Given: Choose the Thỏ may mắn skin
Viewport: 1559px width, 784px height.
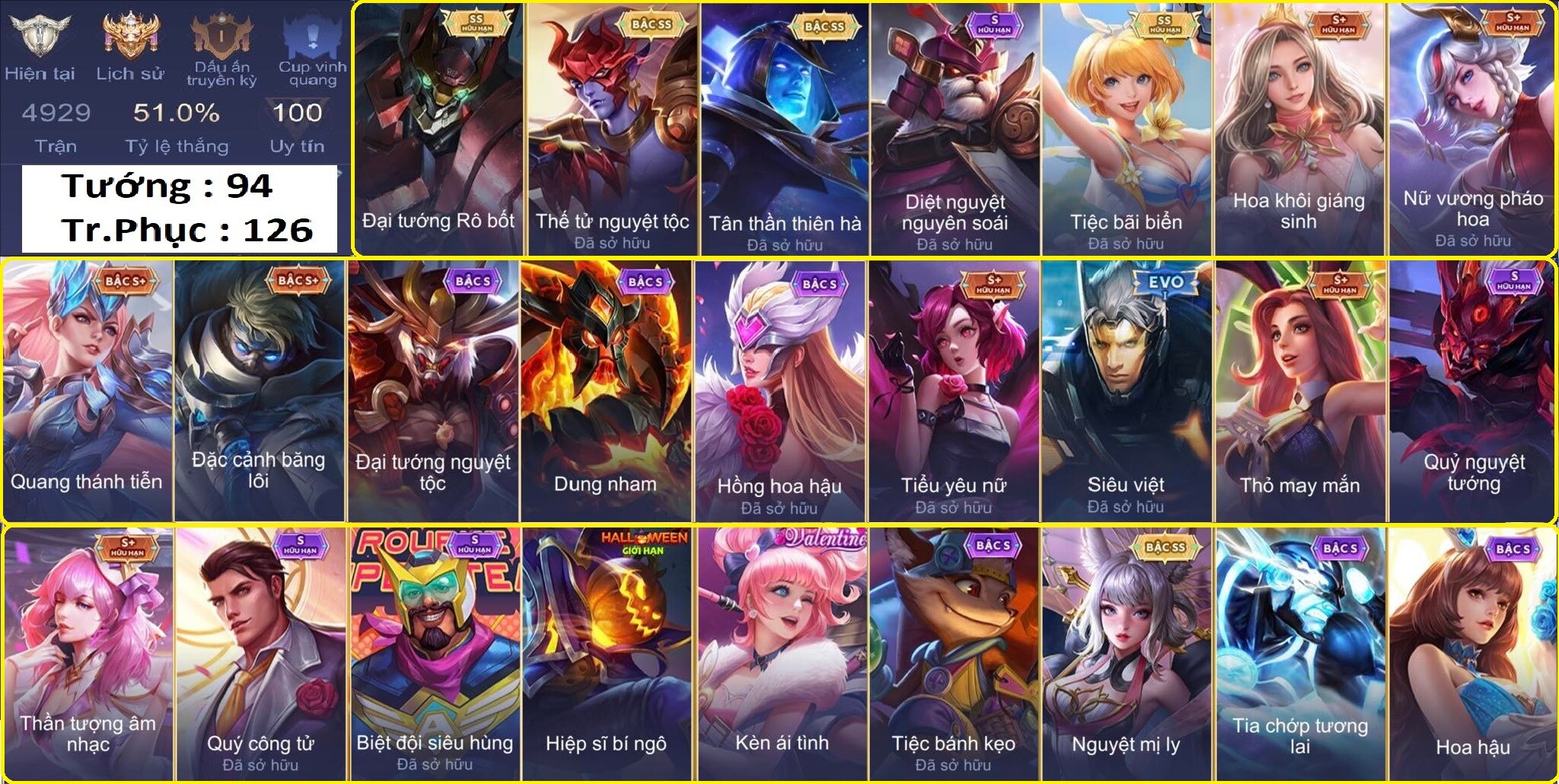Looking at the screenshot, I should point(1300,390).
